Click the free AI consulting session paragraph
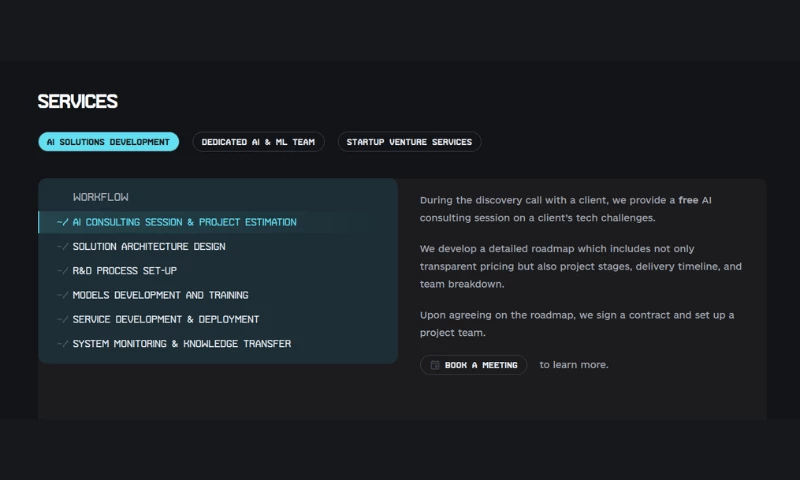The width and height of the screenshot is (800, 480). 565,208
